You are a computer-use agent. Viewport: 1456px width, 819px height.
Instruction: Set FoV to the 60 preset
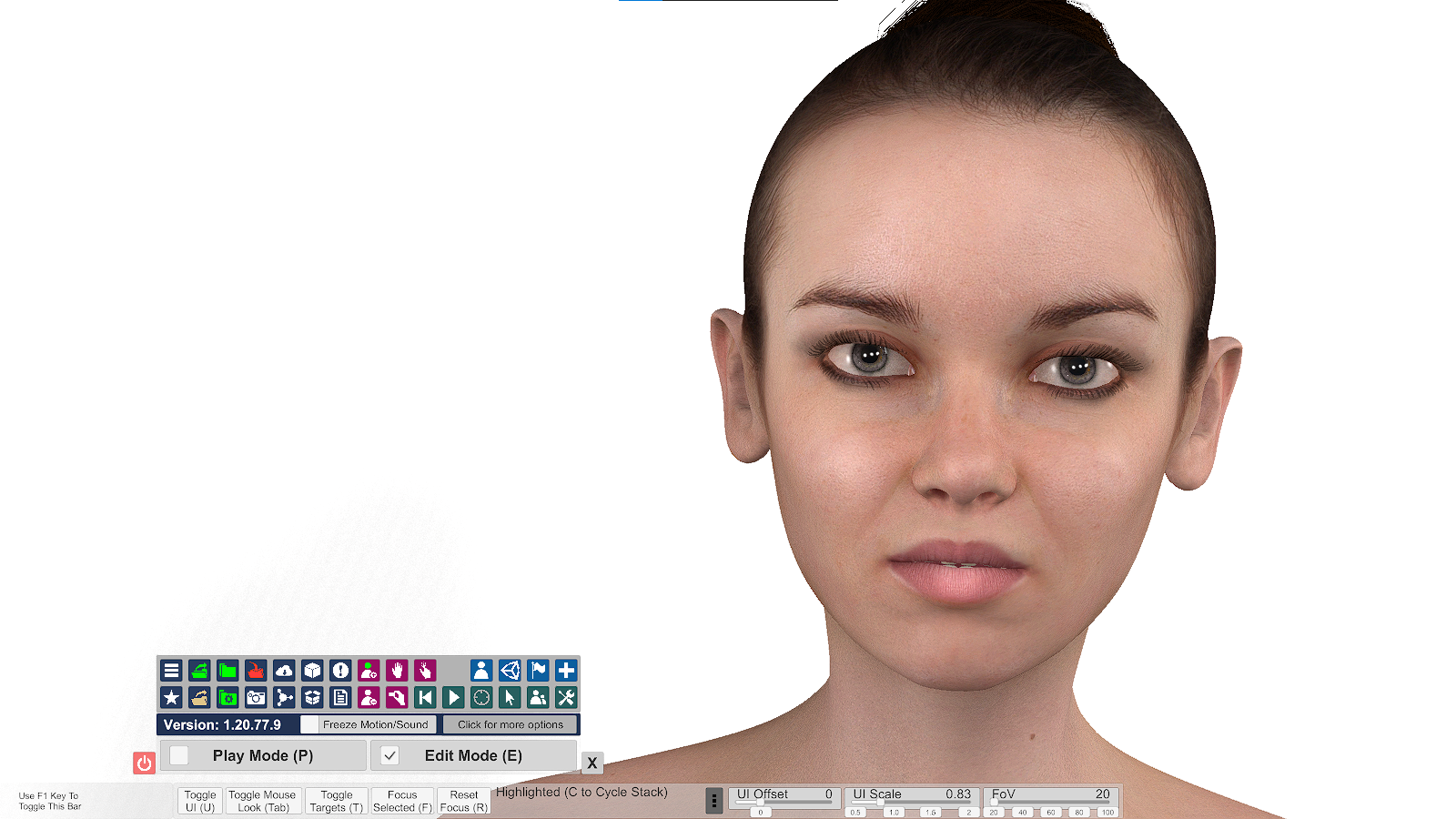pyautogui.click(x=1051, y=813)
